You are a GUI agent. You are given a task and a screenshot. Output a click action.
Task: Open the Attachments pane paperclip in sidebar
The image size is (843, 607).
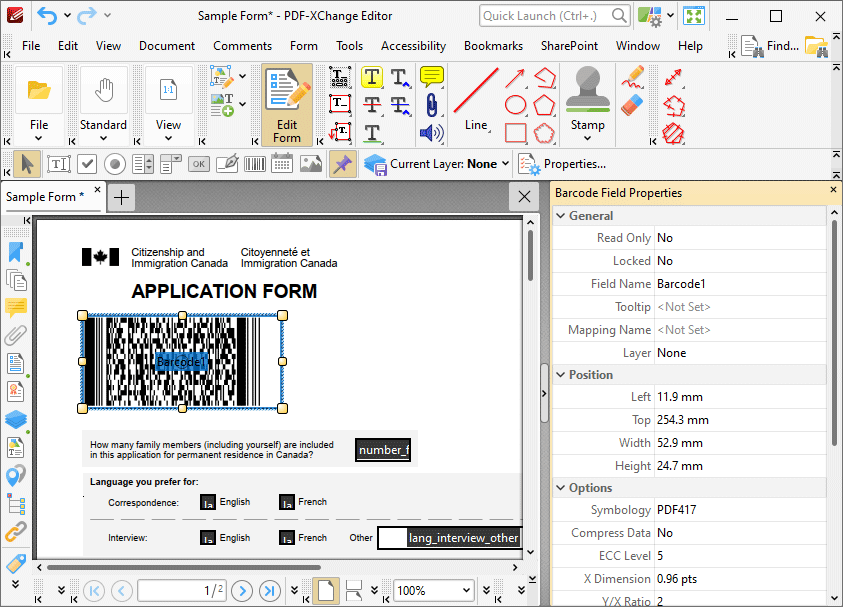[x=15, y=335]
